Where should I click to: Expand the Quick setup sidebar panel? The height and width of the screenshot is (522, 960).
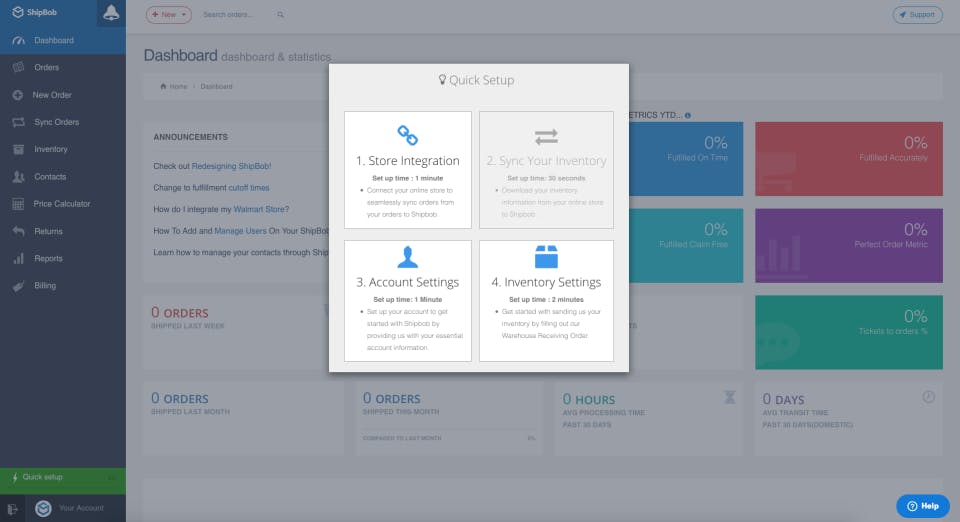point(63,477)
